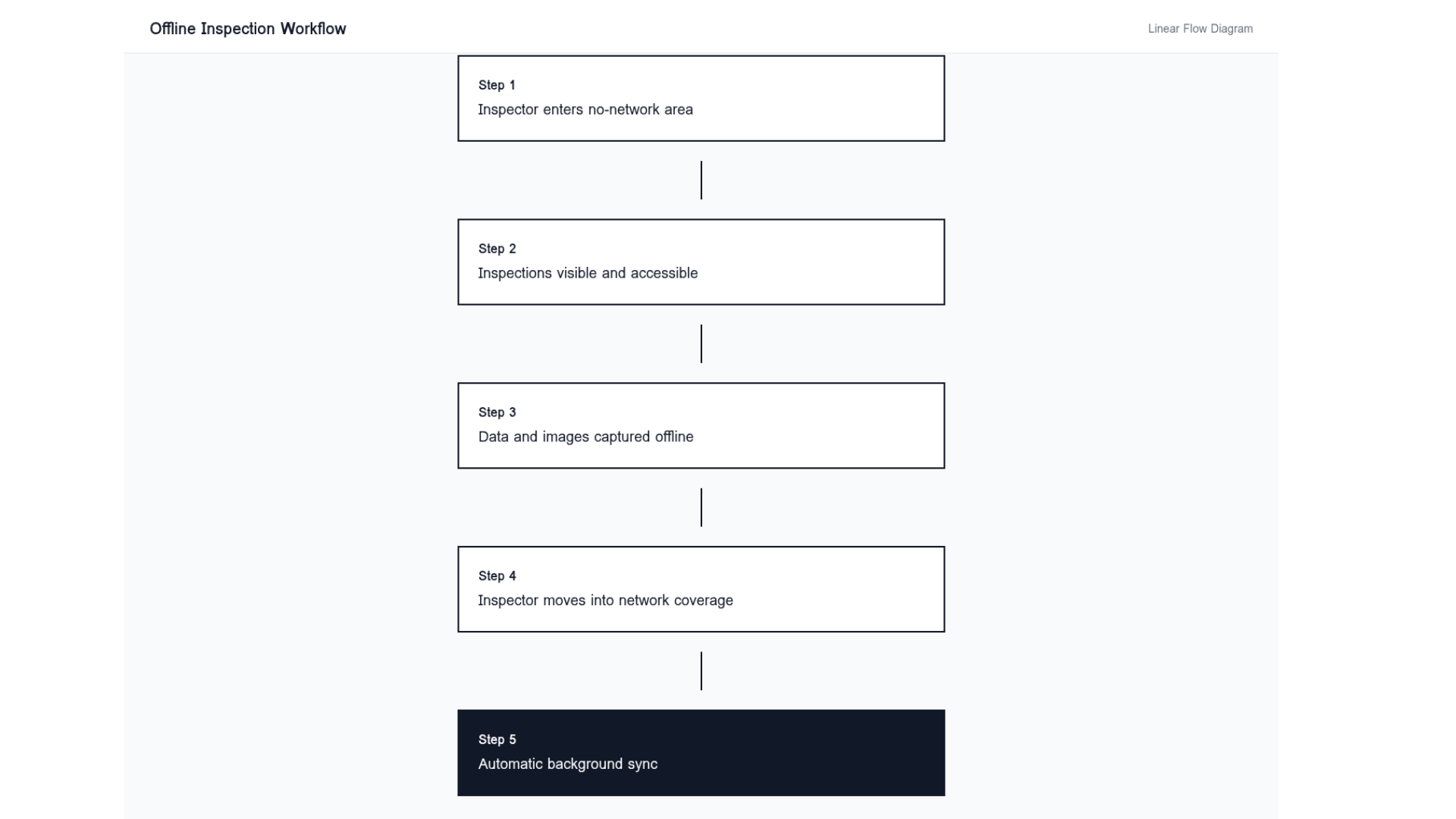Click 'Automatic background sync' text
Screen dimensions: 1456x819
point(567,764)
